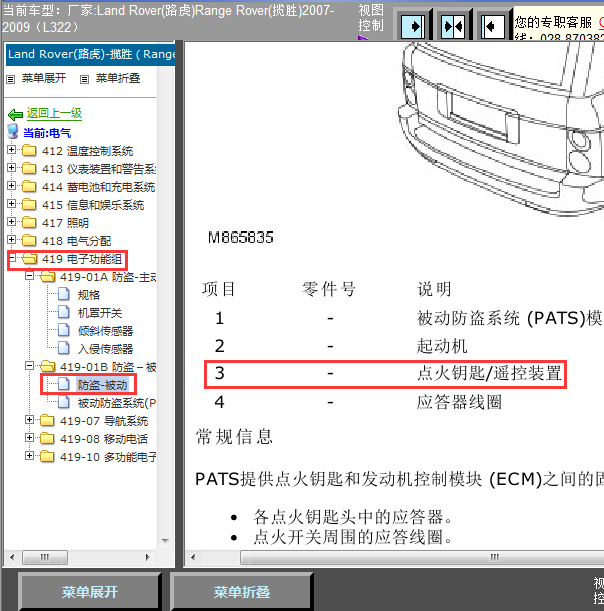Viewport: 604px width, 611px height.
Task: Expand the 415 信息和娱乐系统 node
Action: (11, 203)
